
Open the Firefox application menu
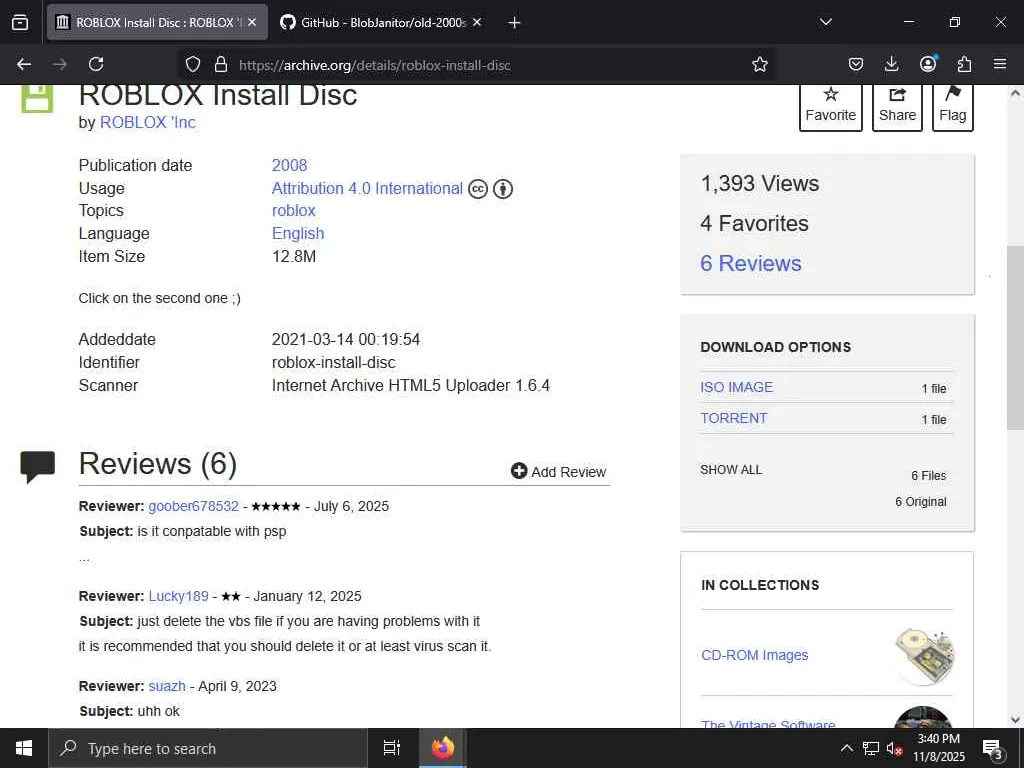[x=1000, y=64]
